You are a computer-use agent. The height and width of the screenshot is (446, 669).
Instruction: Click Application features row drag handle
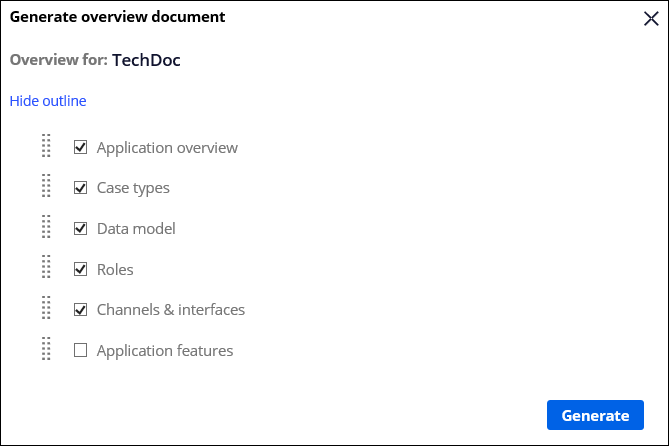46,350
